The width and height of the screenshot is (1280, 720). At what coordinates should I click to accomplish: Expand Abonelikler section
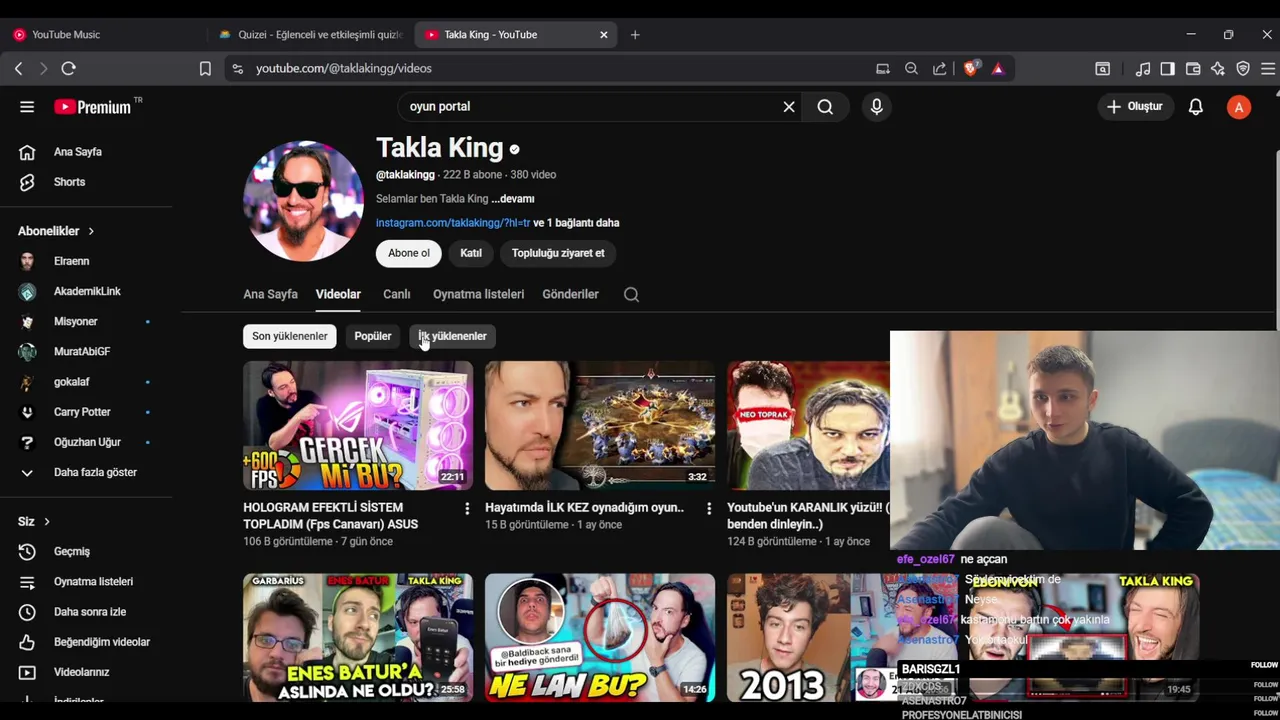tap(56, 231)
